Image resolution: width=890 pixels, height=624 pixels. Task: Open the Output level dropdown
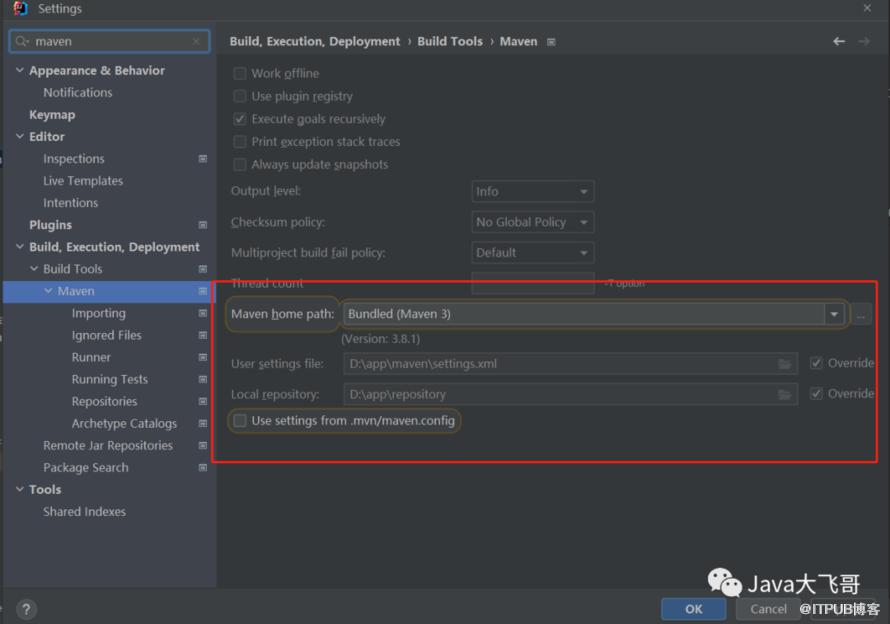click(532, 191)
